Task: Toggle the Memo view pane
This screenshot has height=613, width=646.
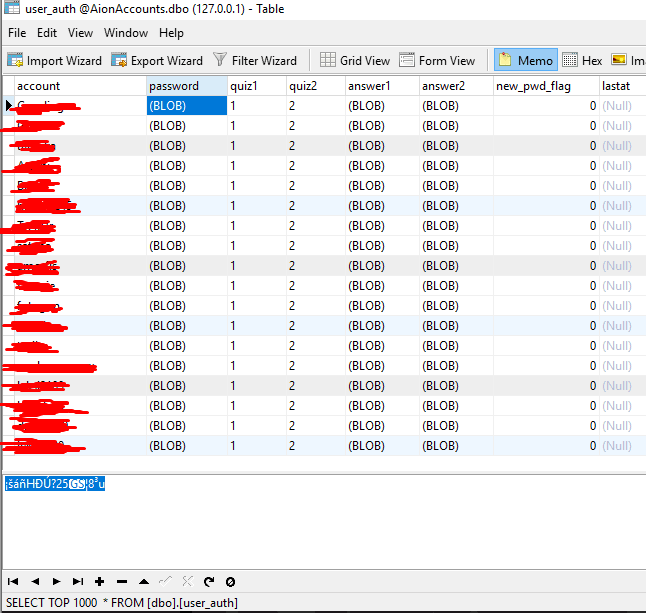Action: [525, 60]
